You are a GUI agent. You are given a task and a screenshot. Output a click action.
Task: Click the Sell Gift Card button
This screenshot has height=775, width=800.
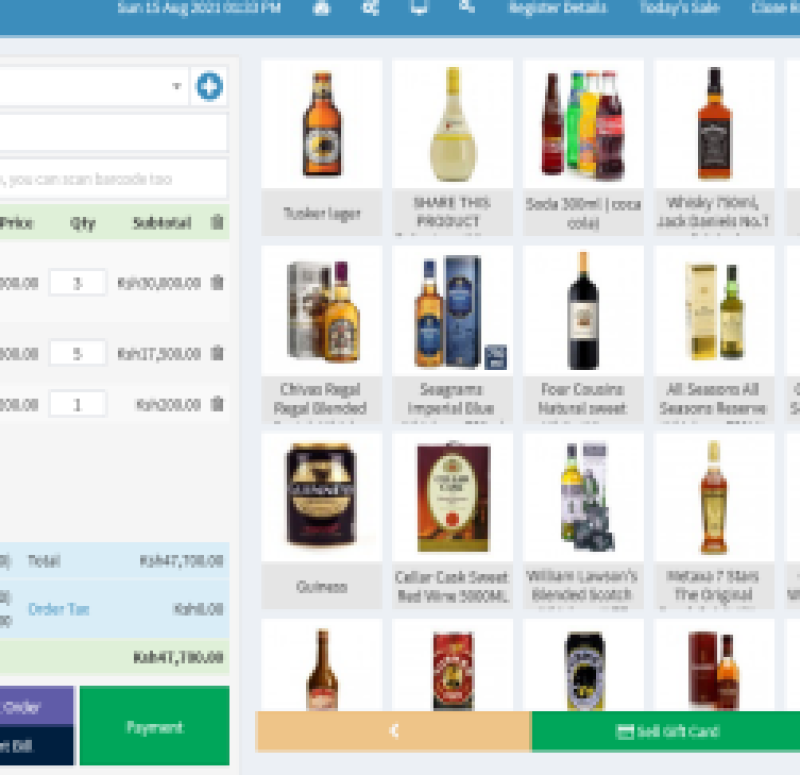click(x=666, y=732)
